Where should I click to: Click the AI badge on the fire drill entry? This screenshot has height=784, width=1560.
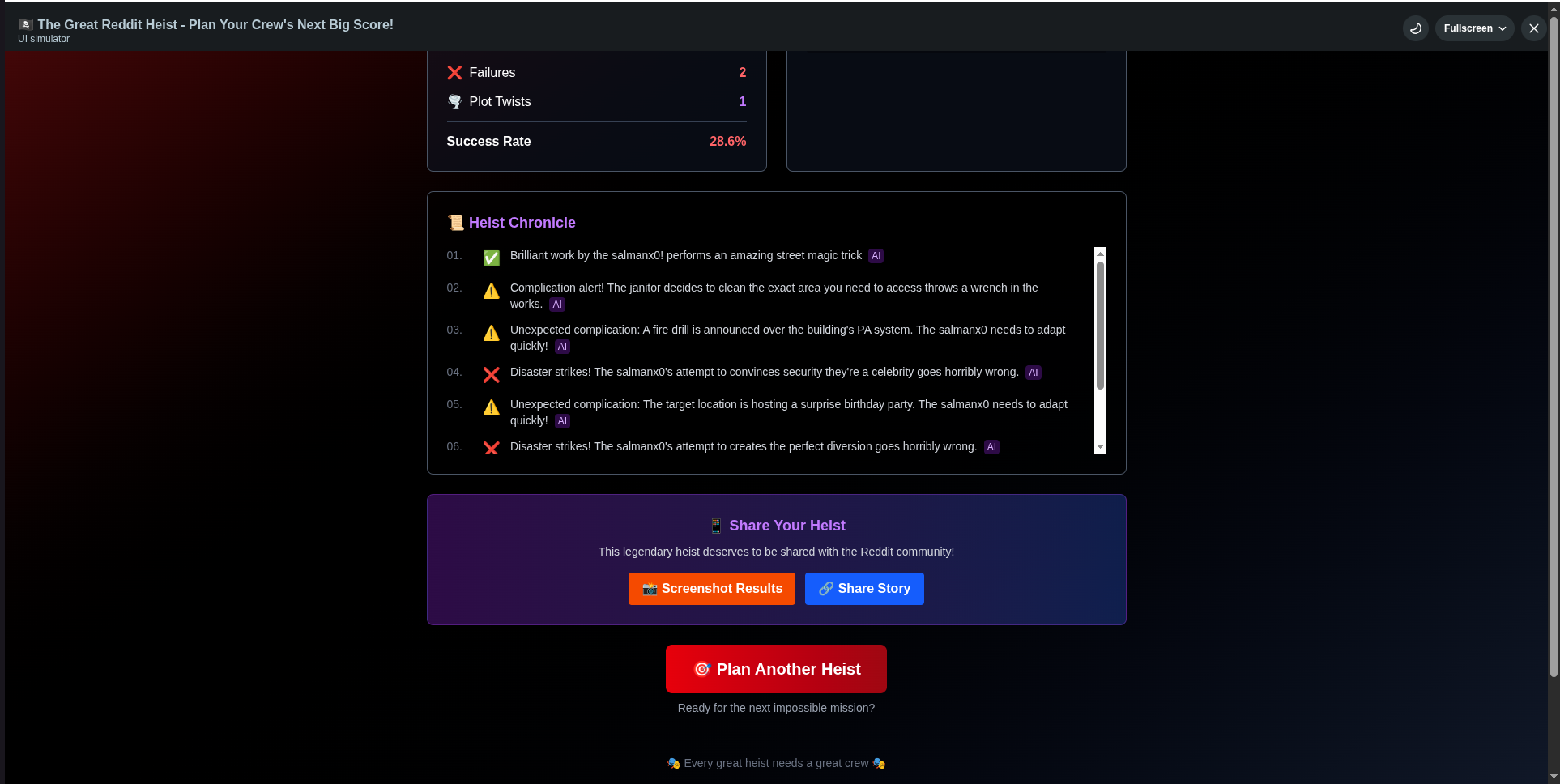(x=562, y=347)
